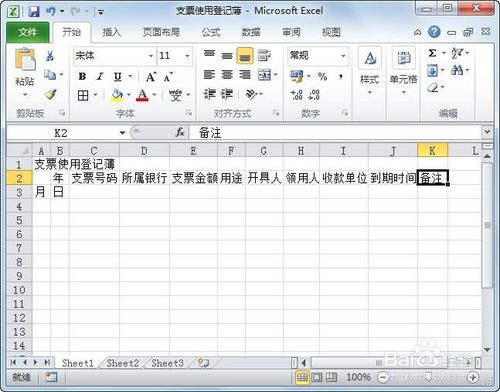The height and width of the screenshot is (392, 500).
Task: Toggle wrap text
Action: click(x=264, y=55)
